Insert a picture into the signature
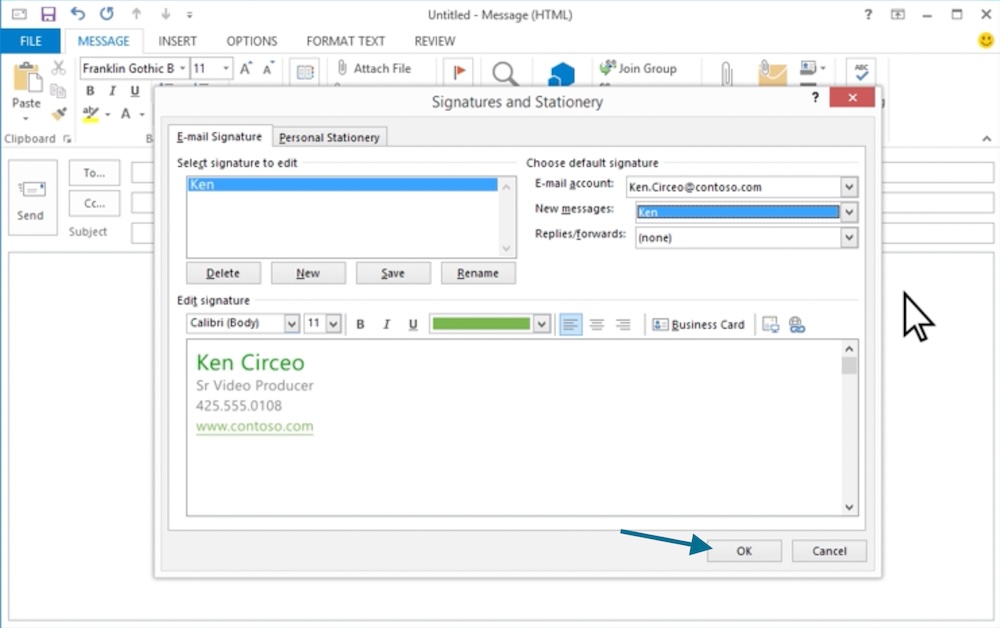Image resolution: width=1000 pixels, height=628 pixels. tap(770, 323)
